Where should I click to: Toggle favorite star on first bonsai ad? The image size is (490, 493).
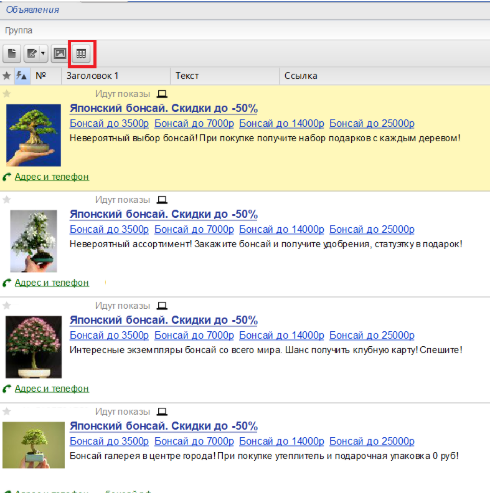pyautogui.click(x=7, y=94)
